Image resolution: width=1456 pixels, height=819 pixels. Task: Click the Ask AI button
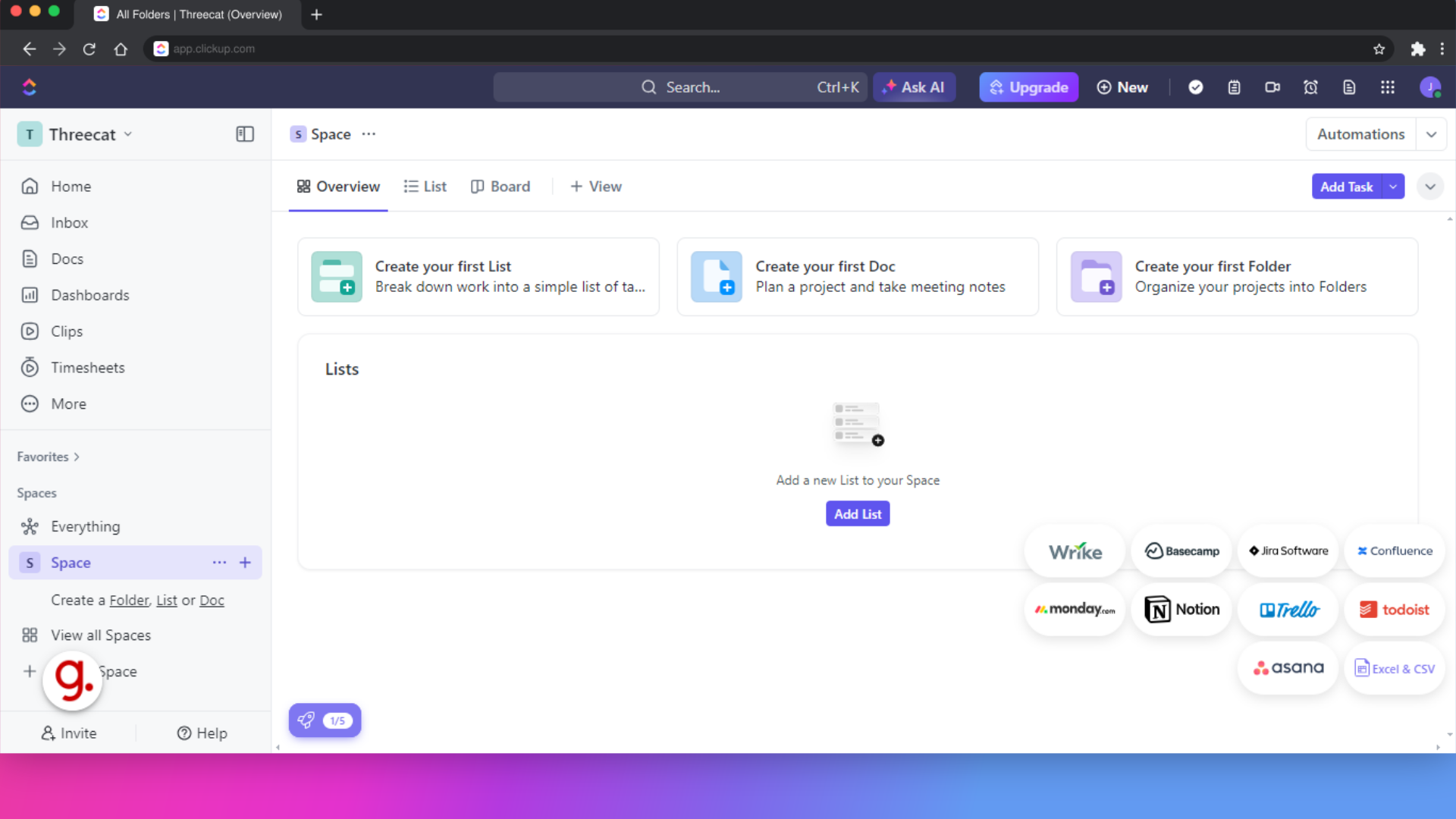click(914, 87)
